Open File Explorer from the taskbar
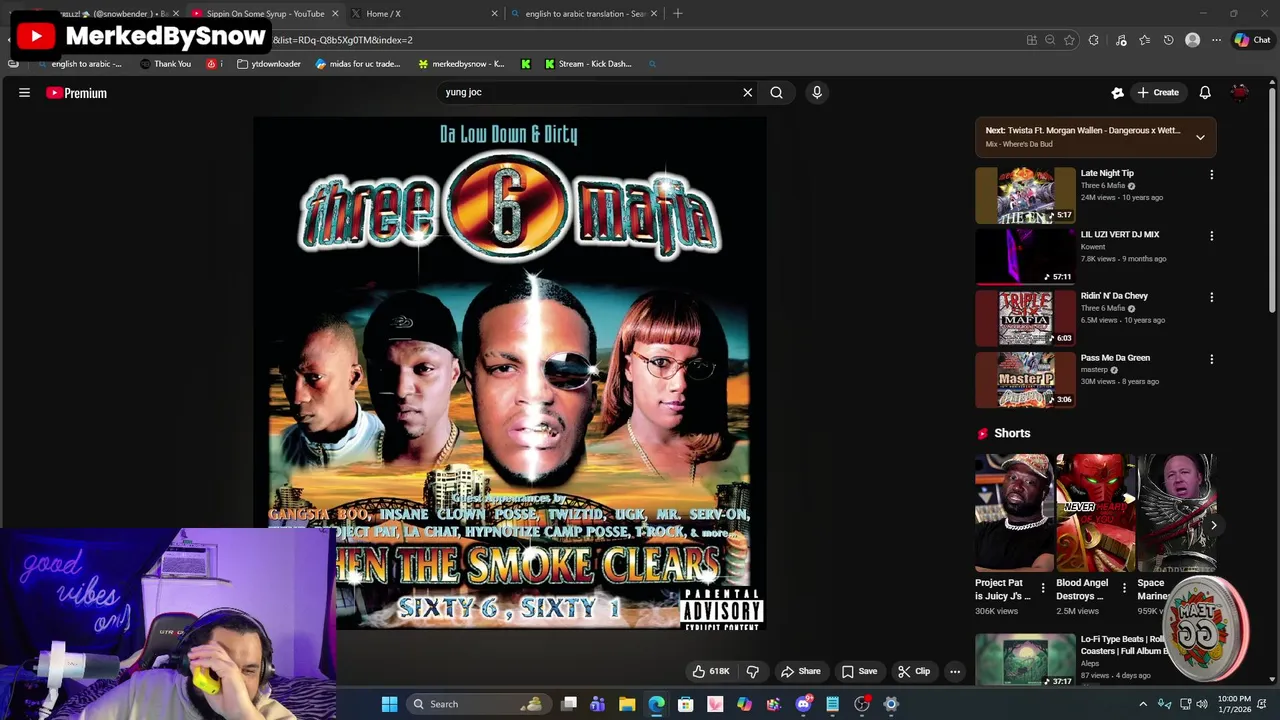1280x720 pixels. pyautogui.click(x=627, y=704)
